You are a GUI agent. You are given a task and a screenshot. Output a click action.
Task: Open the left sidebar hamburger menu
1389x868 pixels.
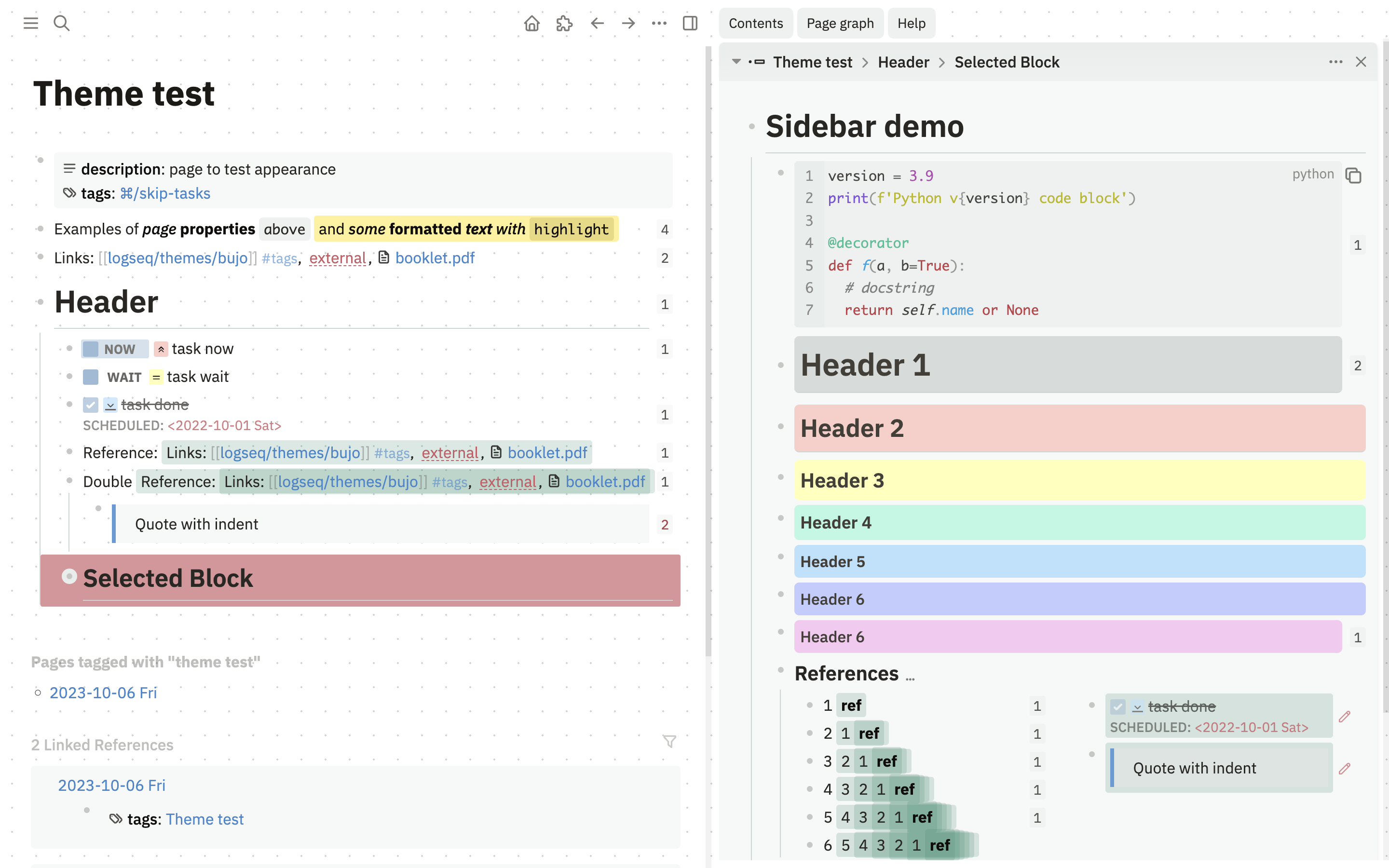tap(30, 23)
